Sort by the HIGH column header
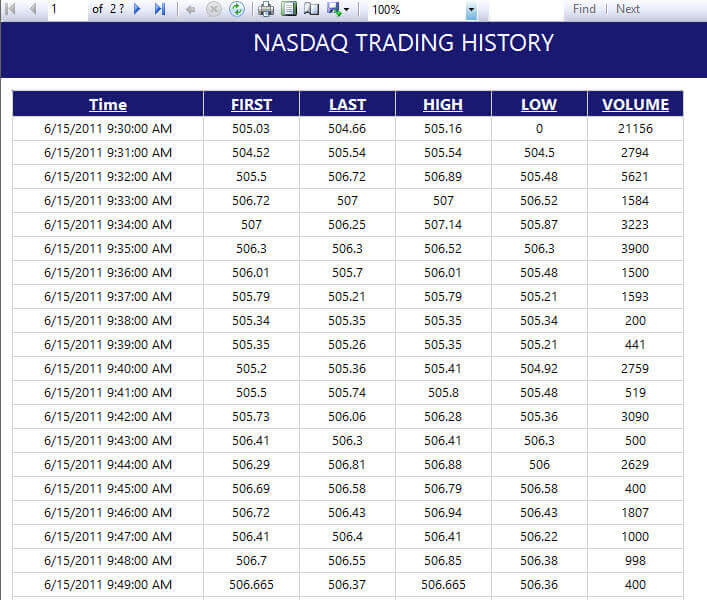The width and height of the screenshot is (707, 600). [443, 104]
